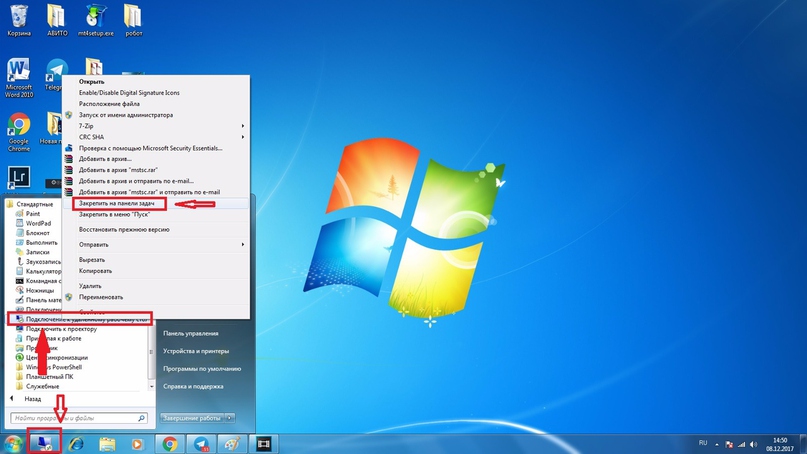Open Windows Media Player from taskbar
807x454 pixels.
137,444
